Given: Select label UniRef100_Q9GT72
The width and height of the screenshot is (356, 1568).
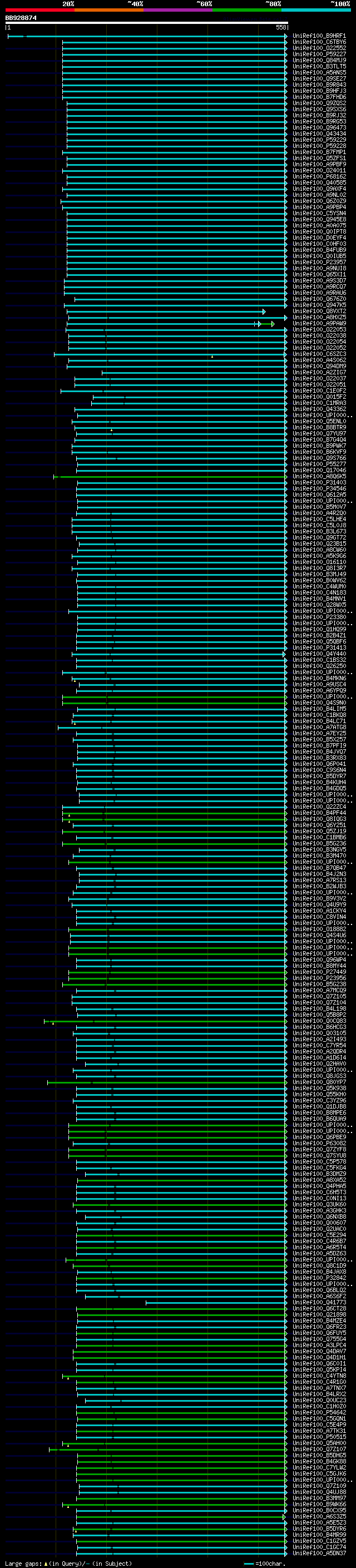Looking at the screenshot, I should pos(319,537).
